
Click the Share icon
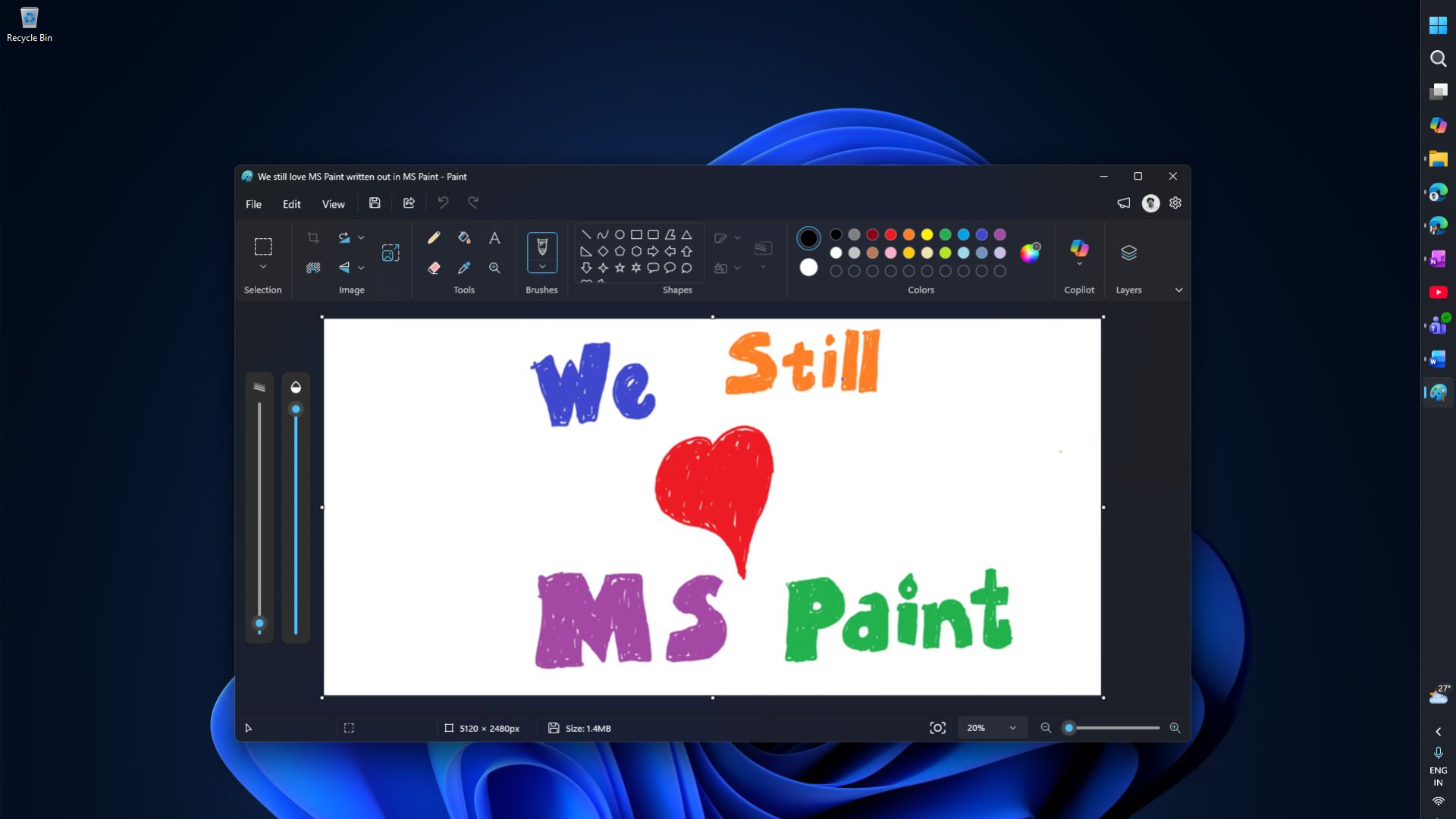click(x=409, y=203)
